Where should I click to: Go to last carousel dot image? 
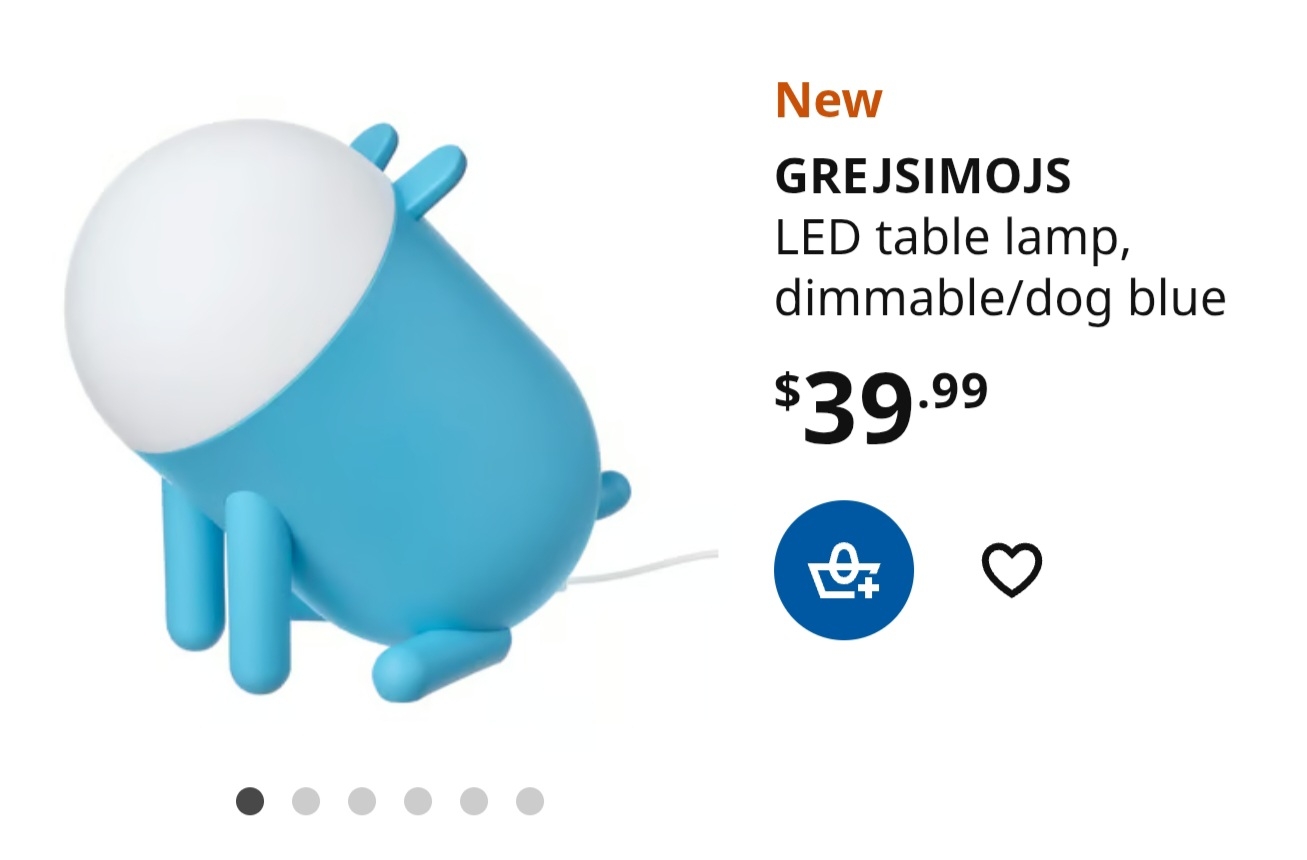pos(530,801)
